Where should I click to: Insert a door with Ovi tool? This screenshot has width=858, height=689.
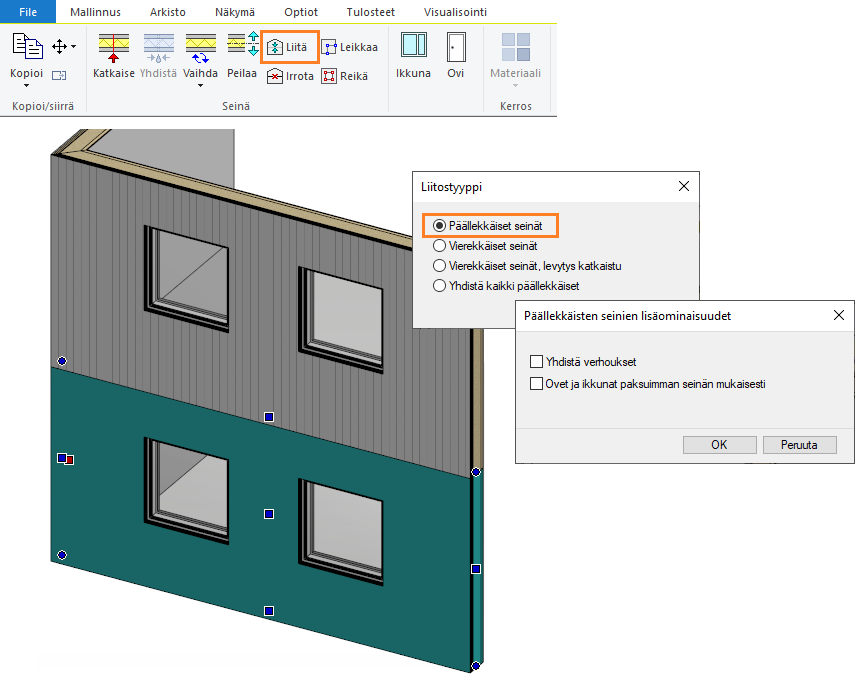[x=455, y=54]
